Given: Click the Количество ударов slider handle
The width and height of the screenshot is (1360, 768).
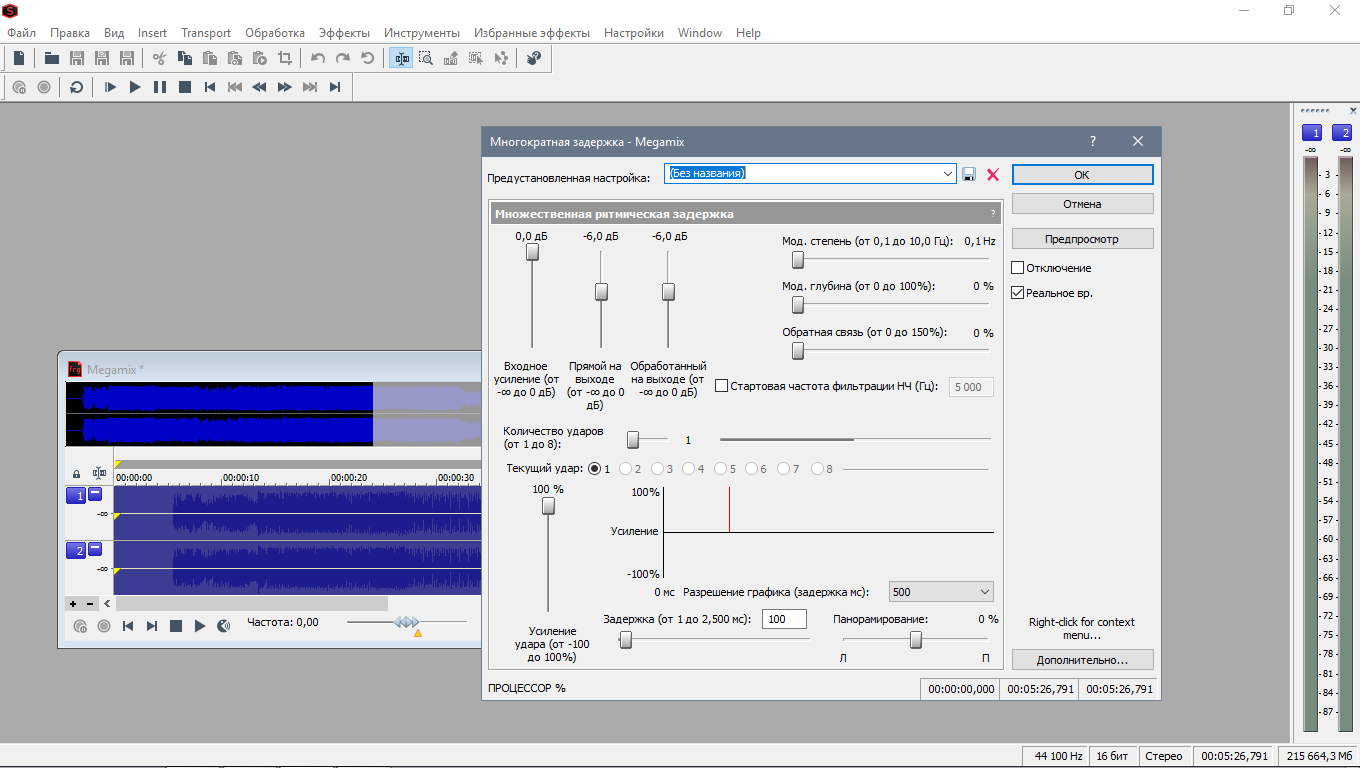Looking at the screenshot, I should pyautogui.click(x=633, y=439).
